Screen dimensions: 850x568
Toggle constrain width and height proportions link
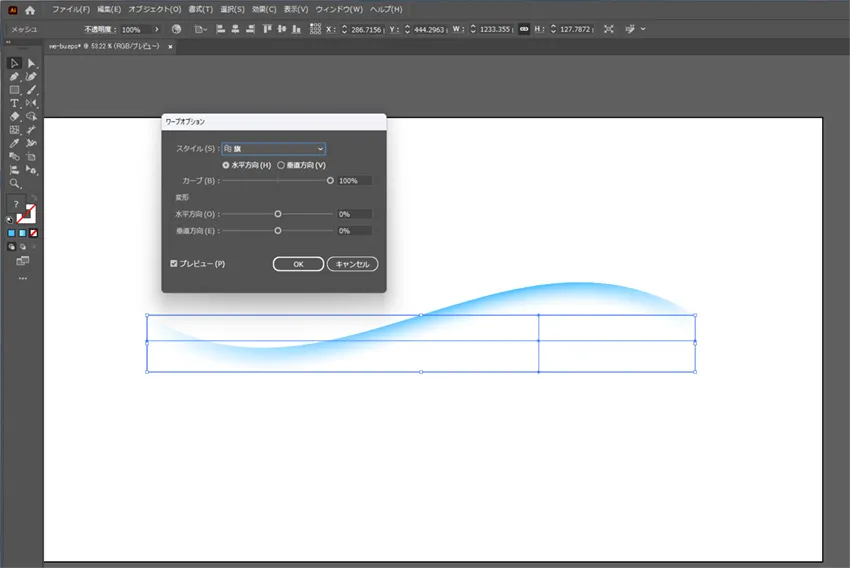524,30
